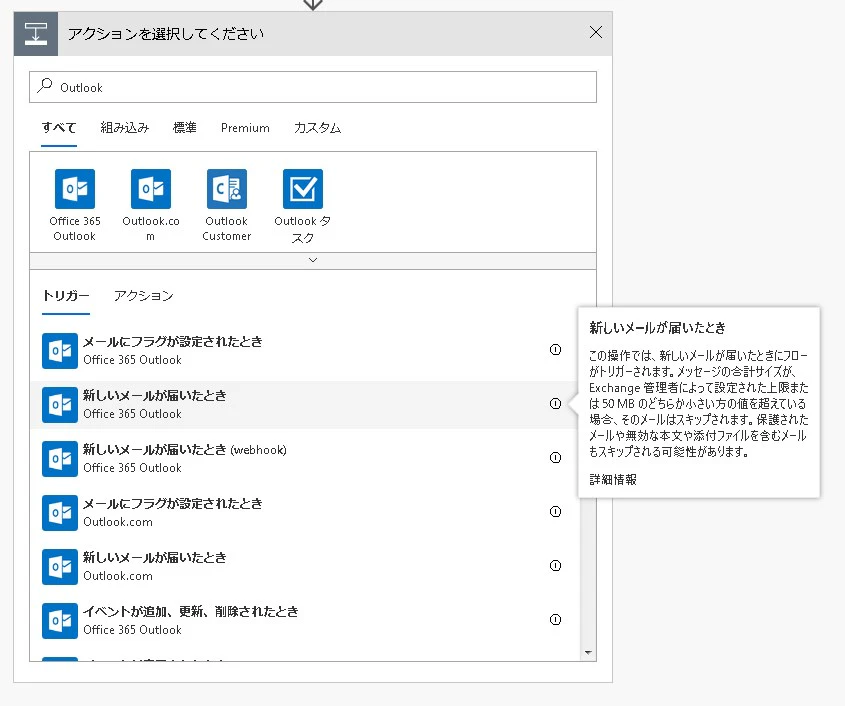This screenshot has width=845, height=706.
Task: Choose the Outlook タスク connector icon
Action: (x=303, y=189)
